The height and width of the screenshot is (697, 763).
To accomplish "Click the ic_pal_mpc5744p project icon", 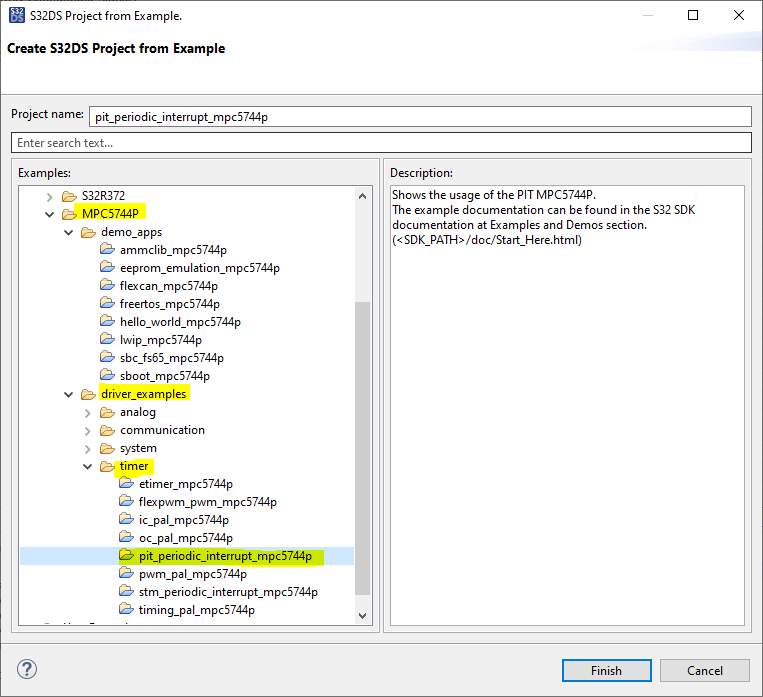I will (x=126, y=519).
